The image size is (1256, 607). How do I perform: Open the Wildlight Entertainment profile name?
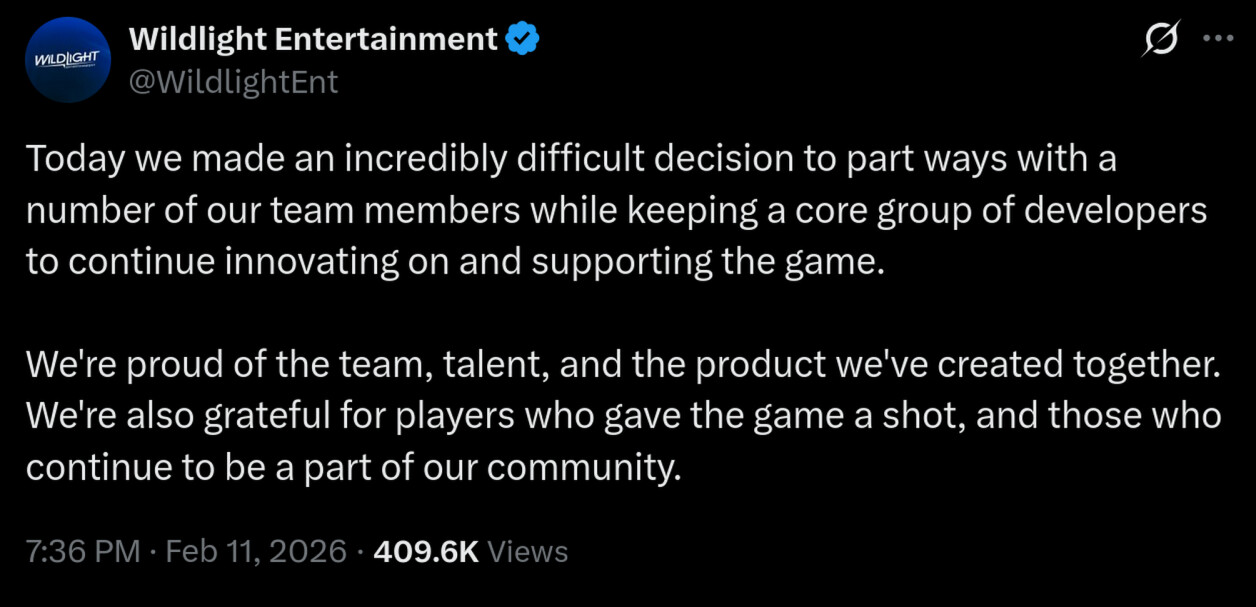click(312, 38)
